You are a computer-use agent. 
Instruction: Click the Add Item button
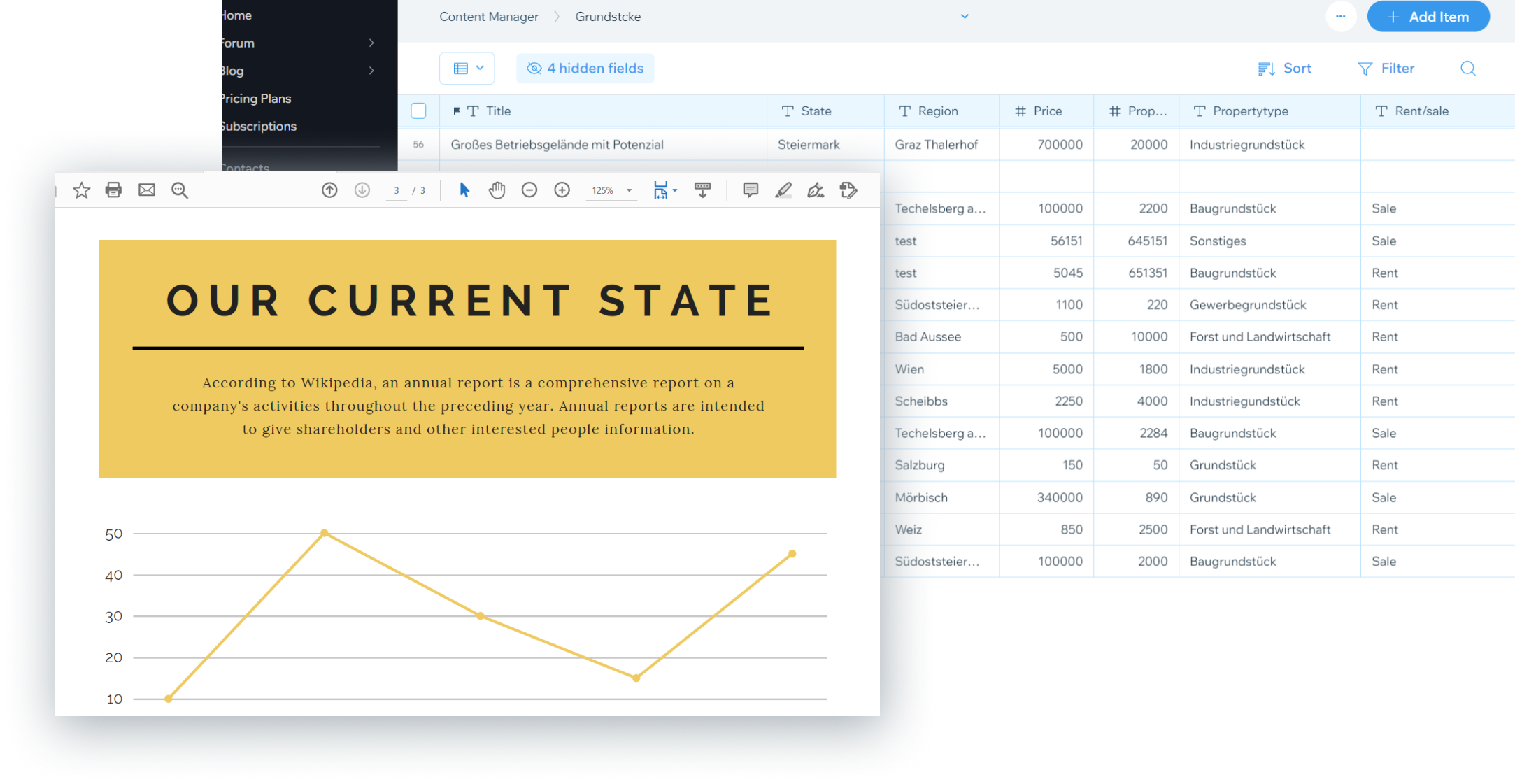point(1428,16)
